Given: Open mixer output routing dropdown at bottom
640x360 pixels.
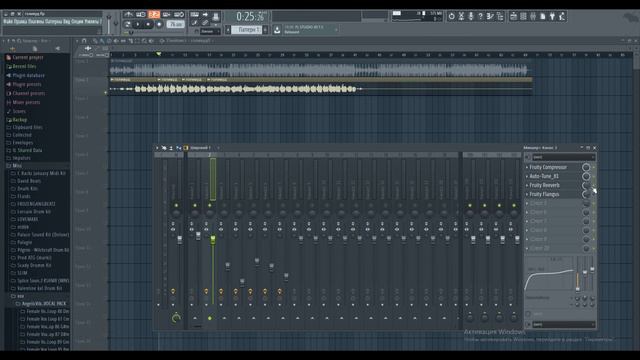Looking at the screenshot, I should click(x=563, y=324).
